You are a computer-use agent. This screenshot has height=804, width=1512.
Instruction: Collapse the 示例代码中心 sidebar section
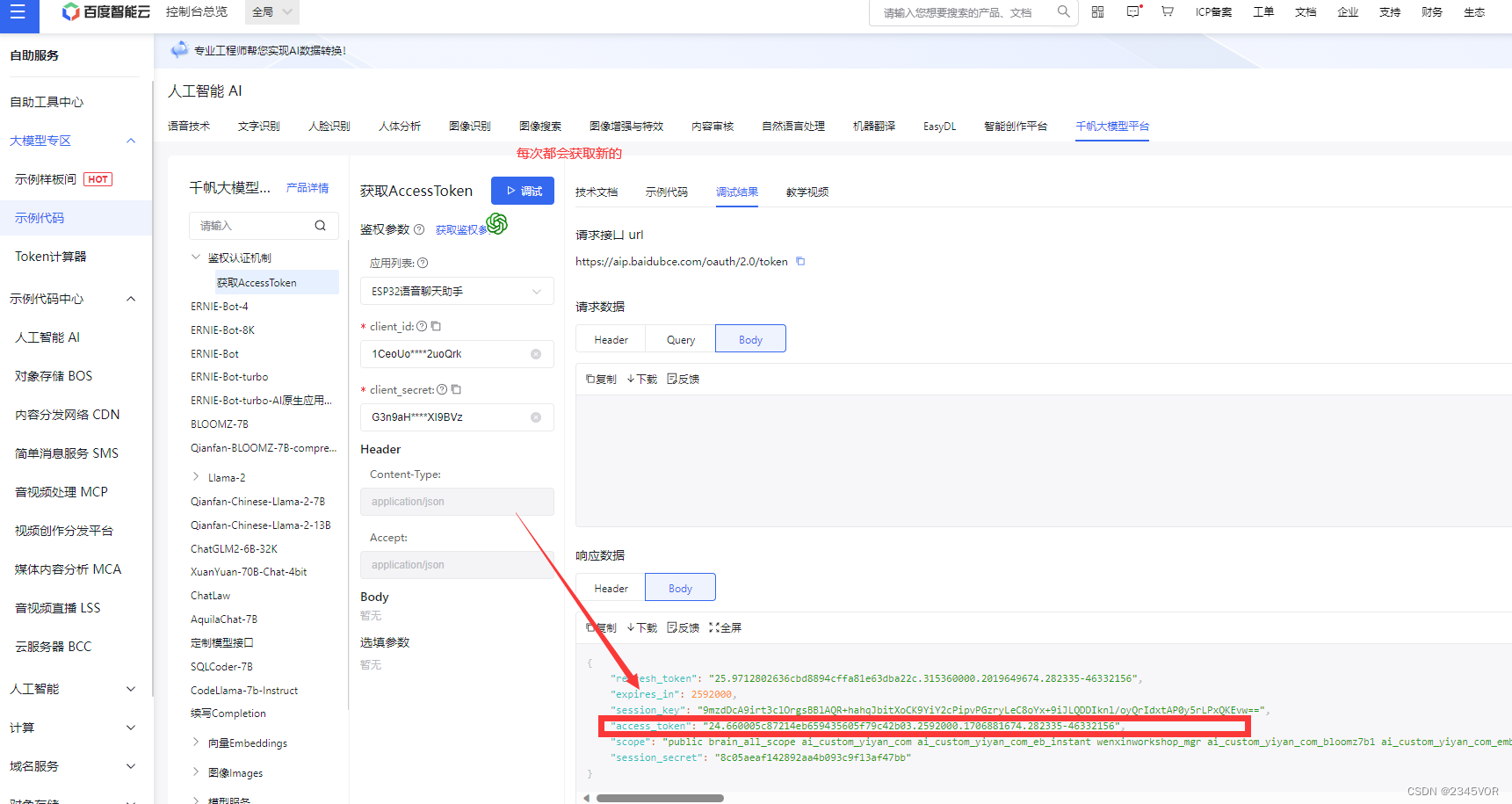[131, 299]
